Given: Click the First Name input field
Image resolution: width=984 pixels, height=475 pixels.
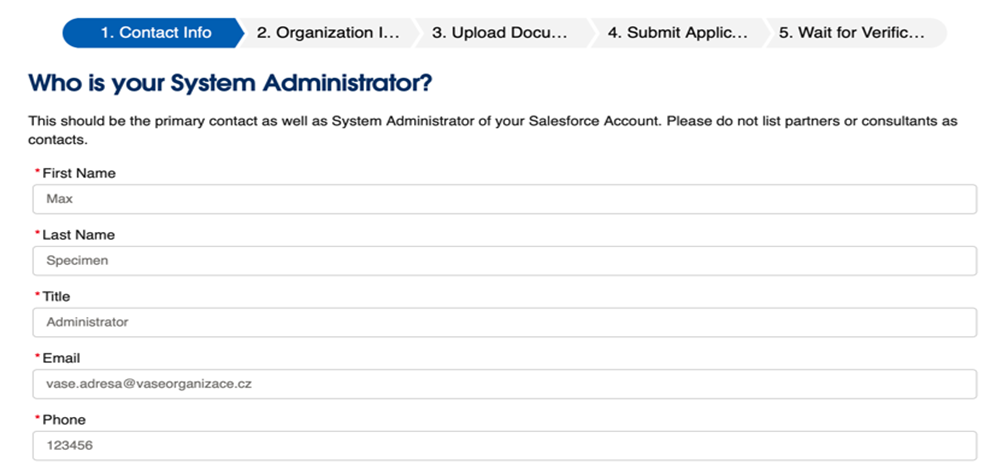Looking at the screenshot, I should (x=505, y=199).
